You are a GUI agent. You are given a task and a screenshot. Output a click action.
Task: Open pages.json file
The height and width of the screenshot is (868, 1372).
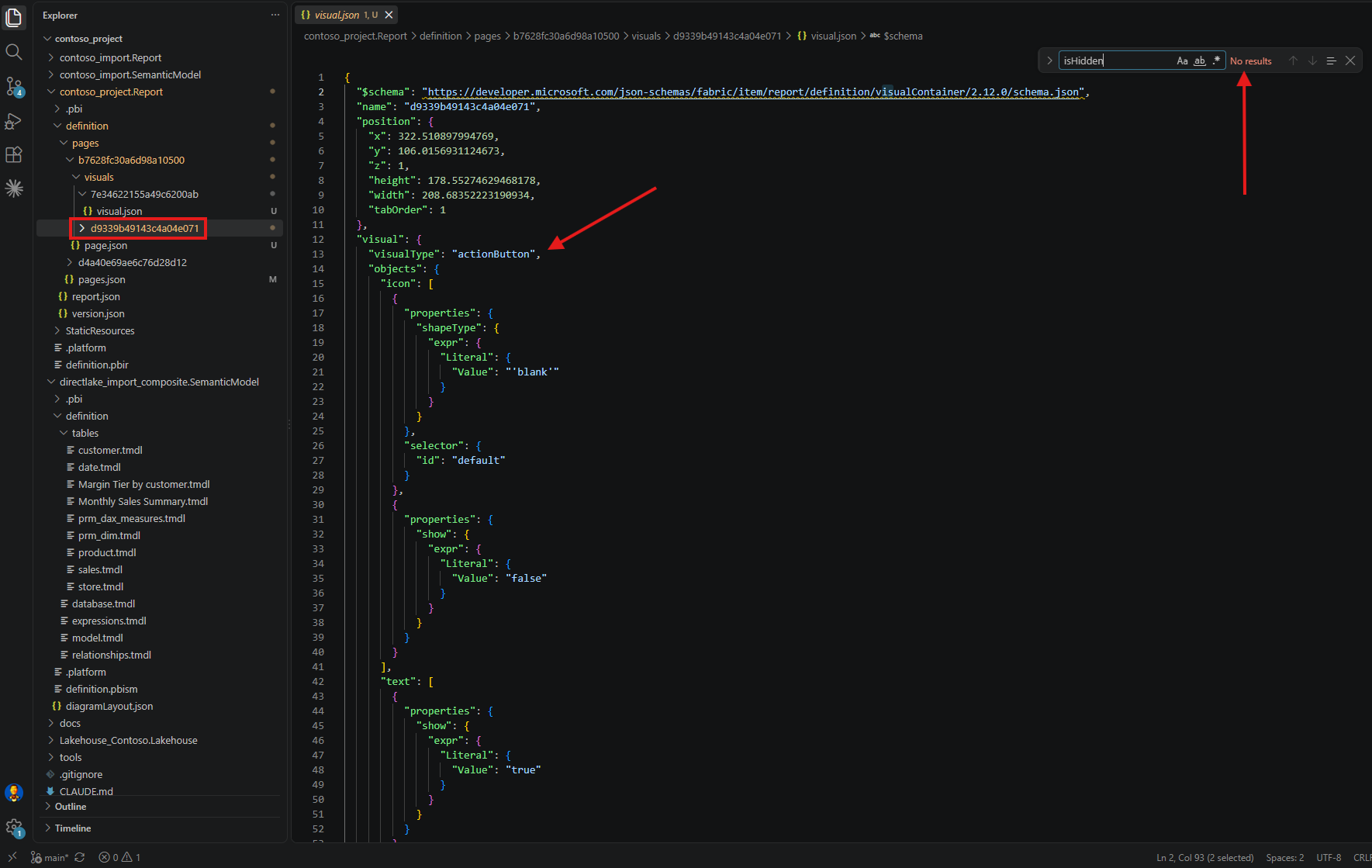pyautogui.click(x=102, y=279)
